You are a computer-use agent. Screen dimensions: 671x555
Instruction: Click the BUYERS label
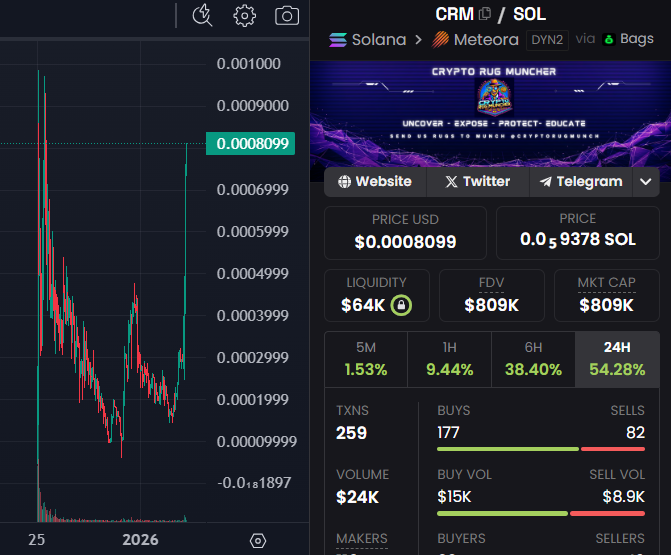pyautogui.click(x=461, y=538)
